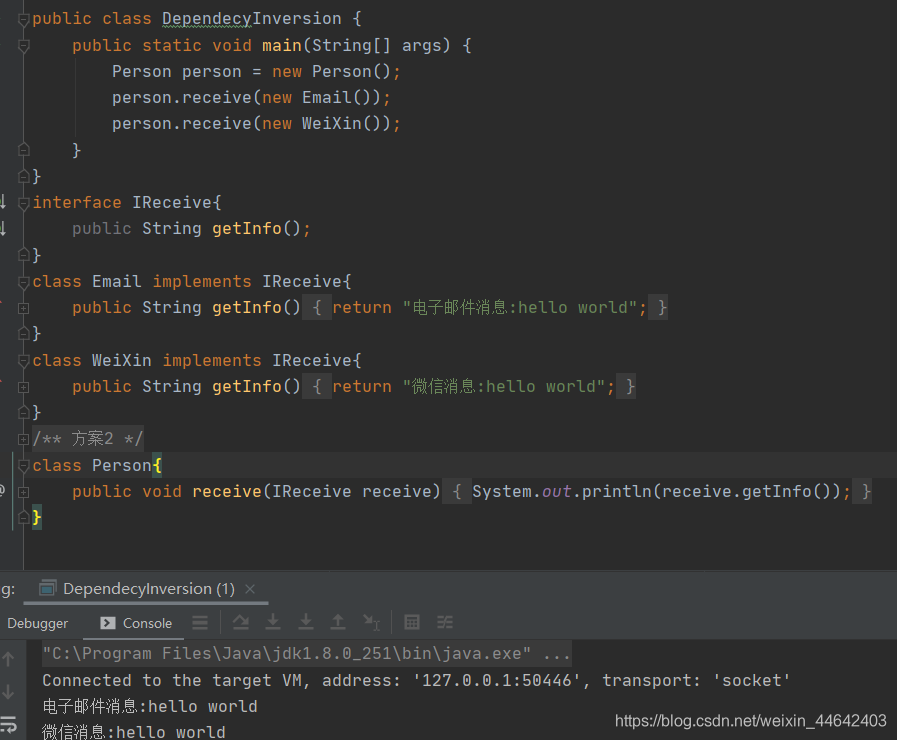
Task: Switch to the Console tab
Action: click(x=136, y=623)
